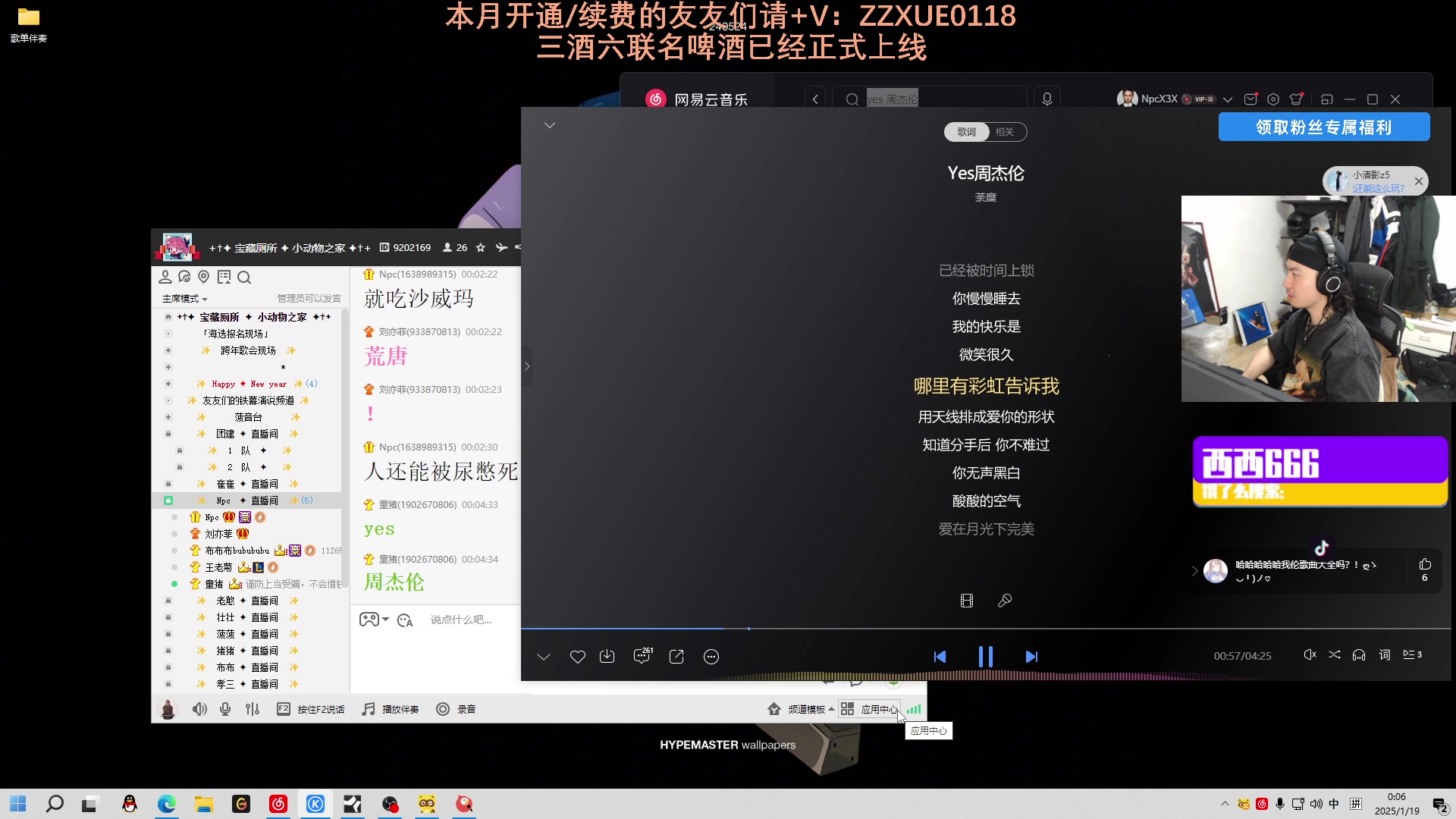Expand the NpcX3X account dropdown

(x=1228, y=99)
